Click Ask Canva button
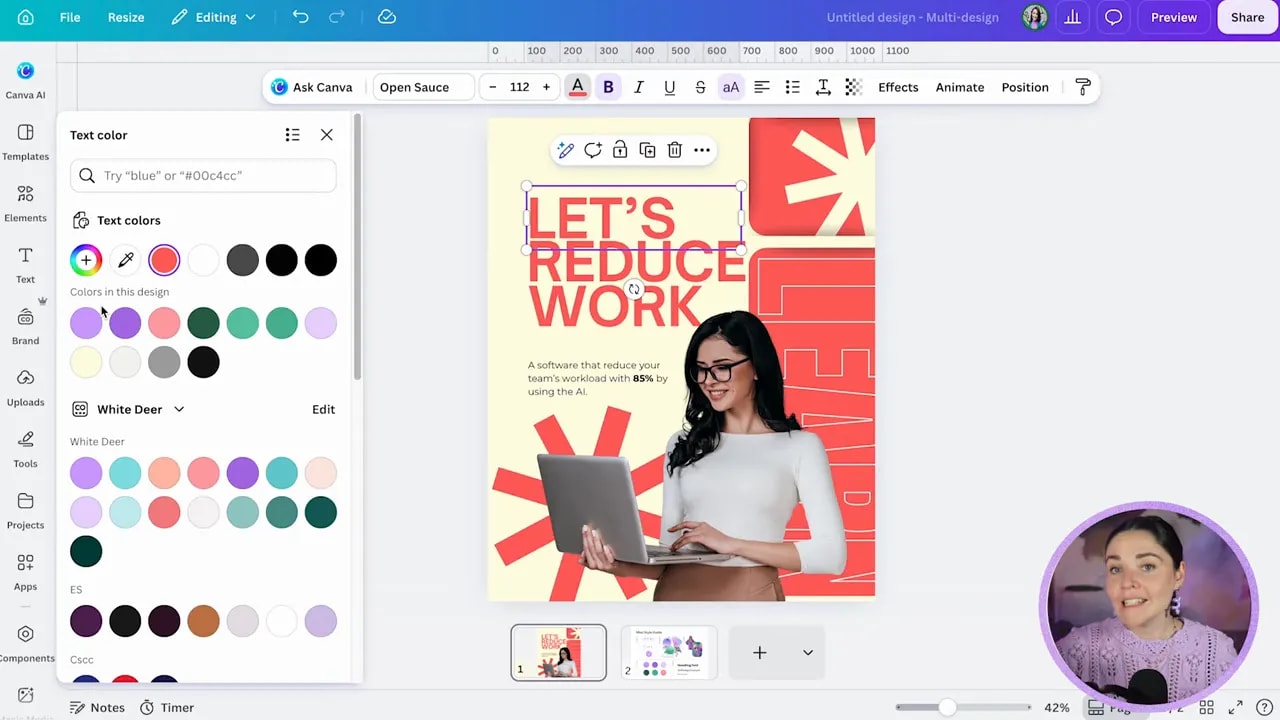 click(x=312, y=87)
